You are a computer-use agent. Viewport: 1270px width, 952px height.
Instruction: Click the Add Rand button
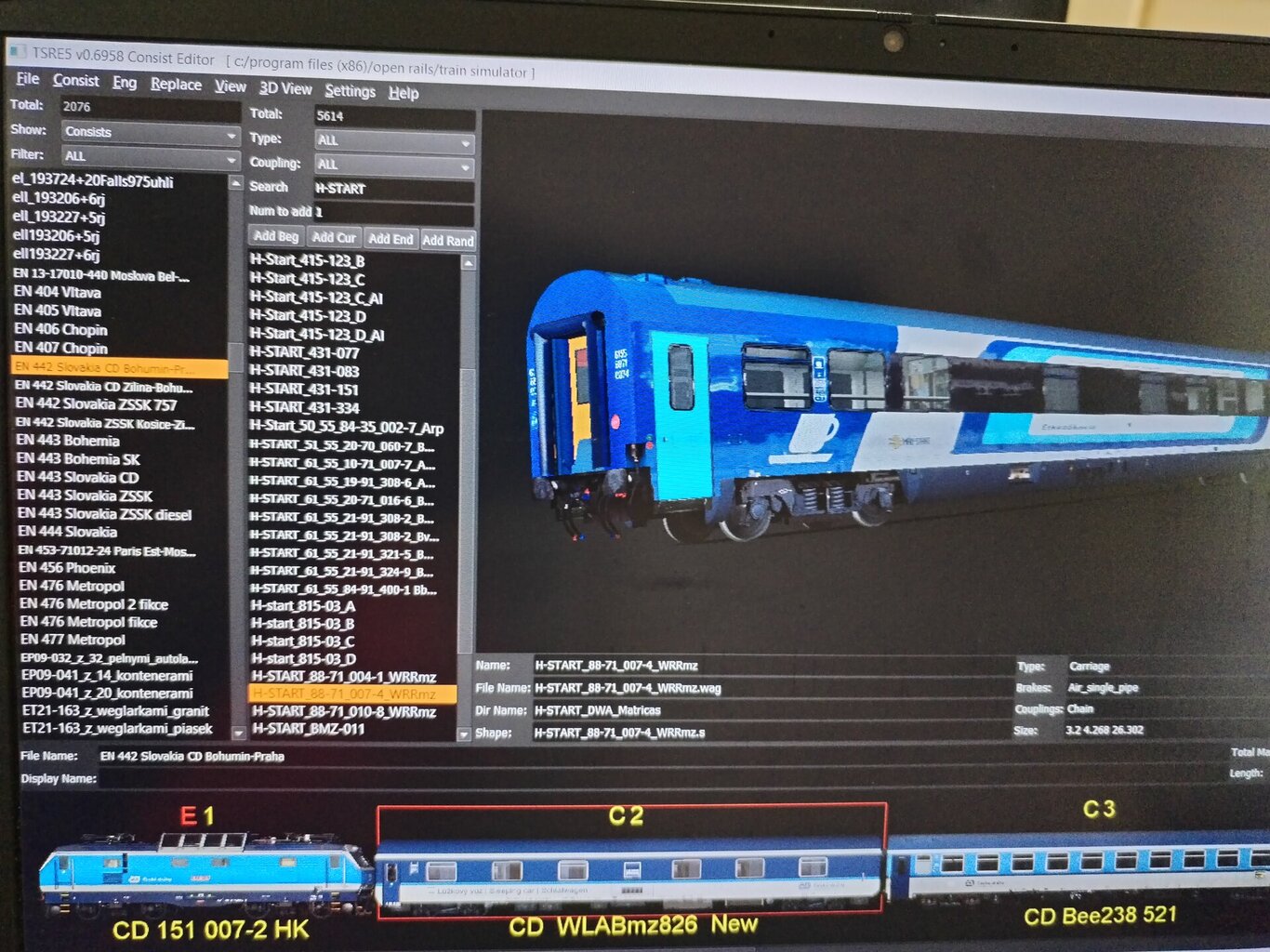[448, 240]
